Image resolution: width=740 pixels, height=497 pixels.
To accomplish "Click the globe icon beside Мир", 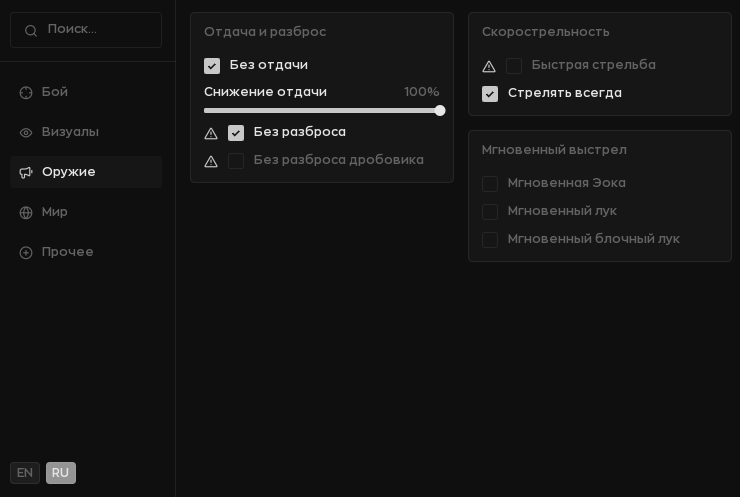I will tap(26, 212).
